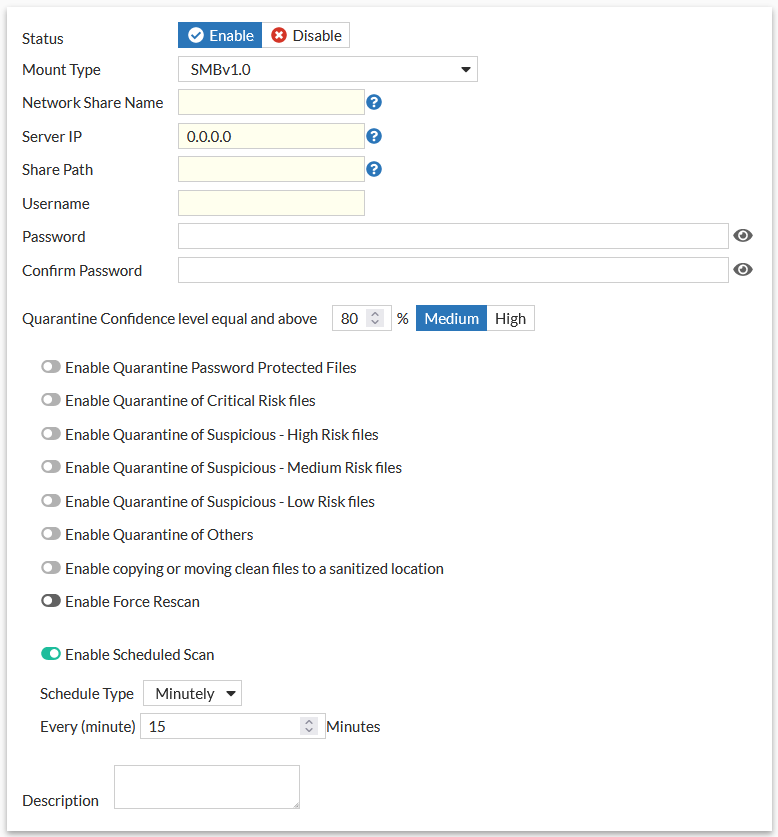Turn on Enable Force Rescan switch
Viewport: 778px width, 837px height.
pyautogui.click(x=51, y=602)
